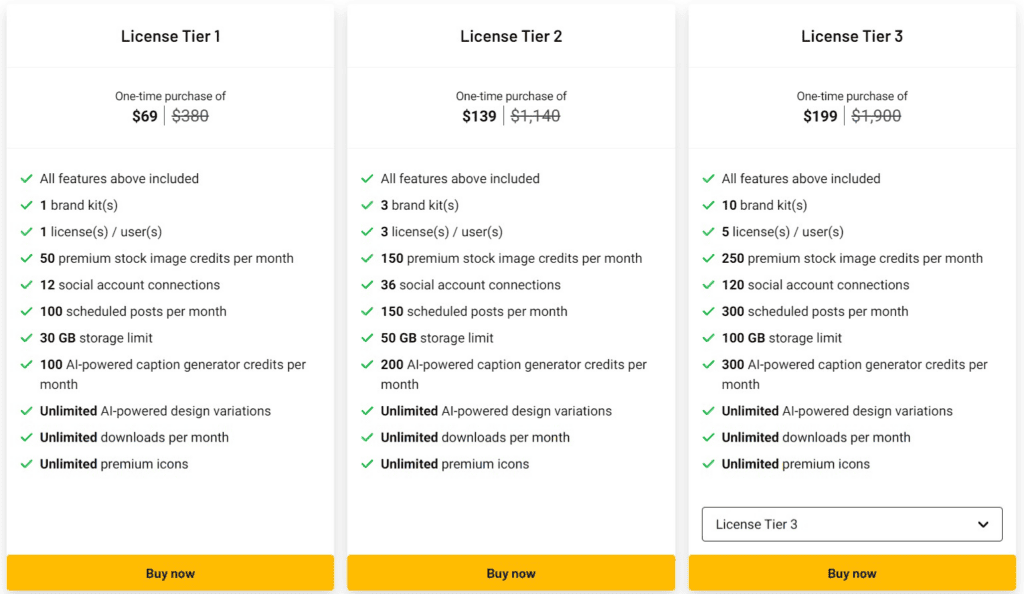Click the chevron arrow in tier dropdown
This screenshot has height=594, width=1024.
[984, 524]
